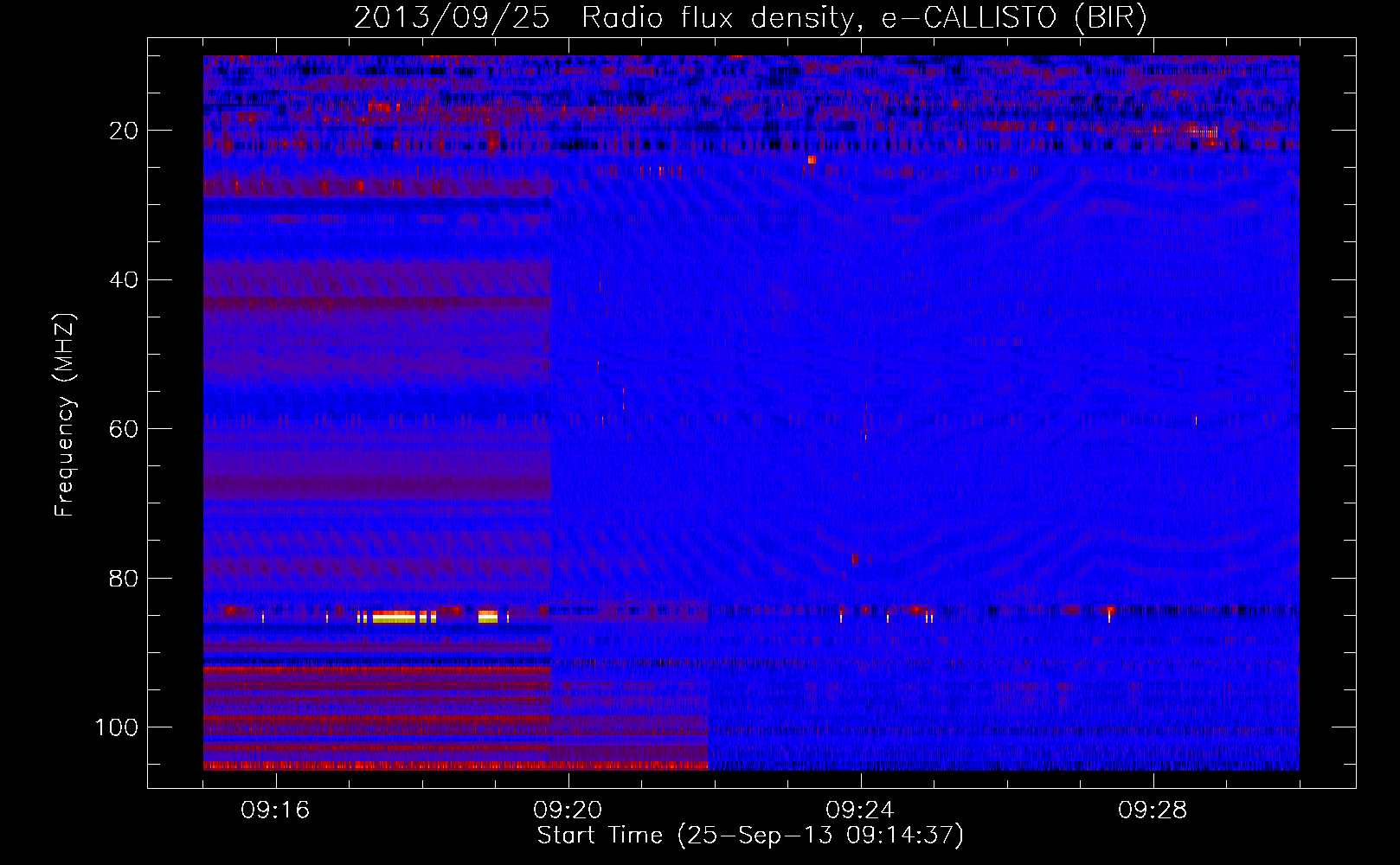Click the 09:16 time tick label
Screen dimensions: 1400x865
click(x=276, y=811)
